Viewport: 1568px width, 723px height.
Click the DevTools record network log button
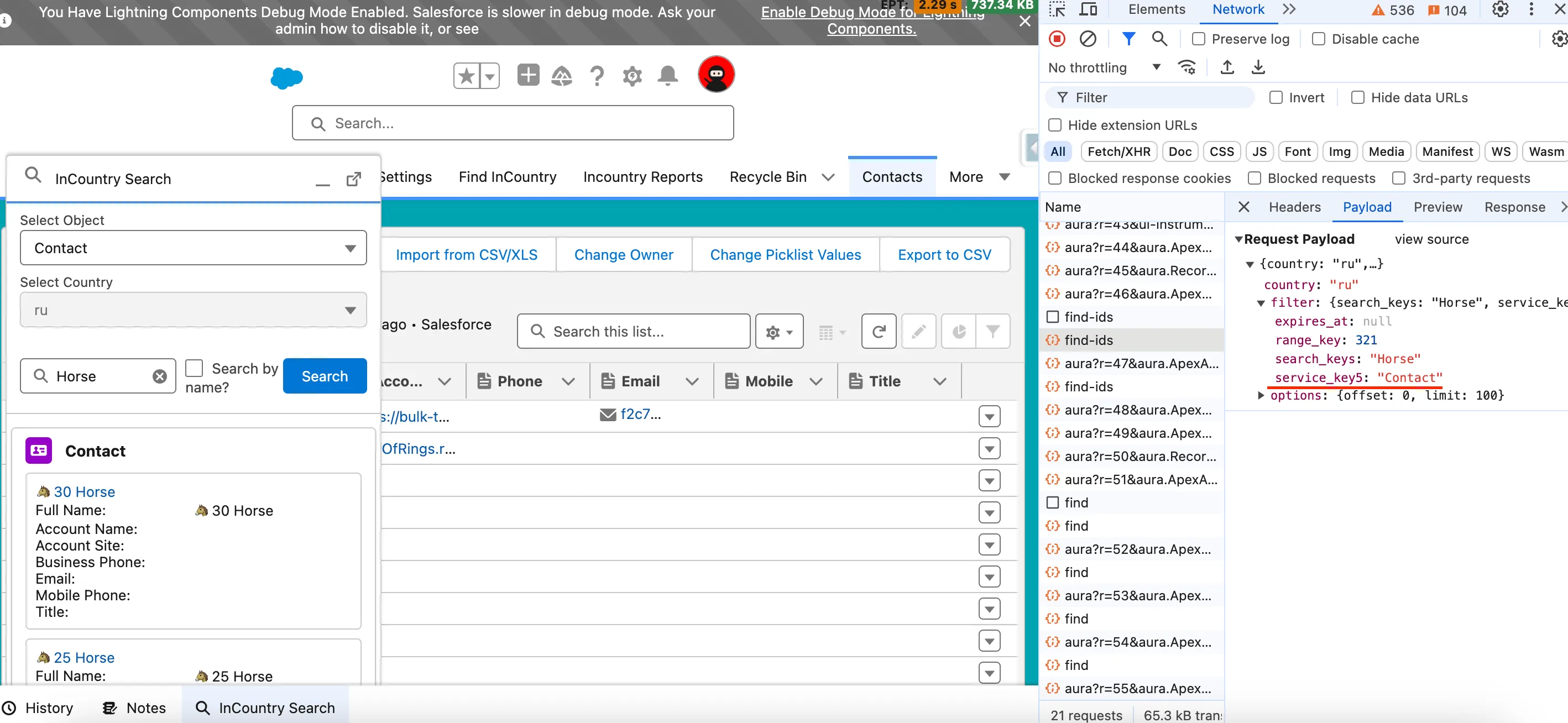point(1057,39)
